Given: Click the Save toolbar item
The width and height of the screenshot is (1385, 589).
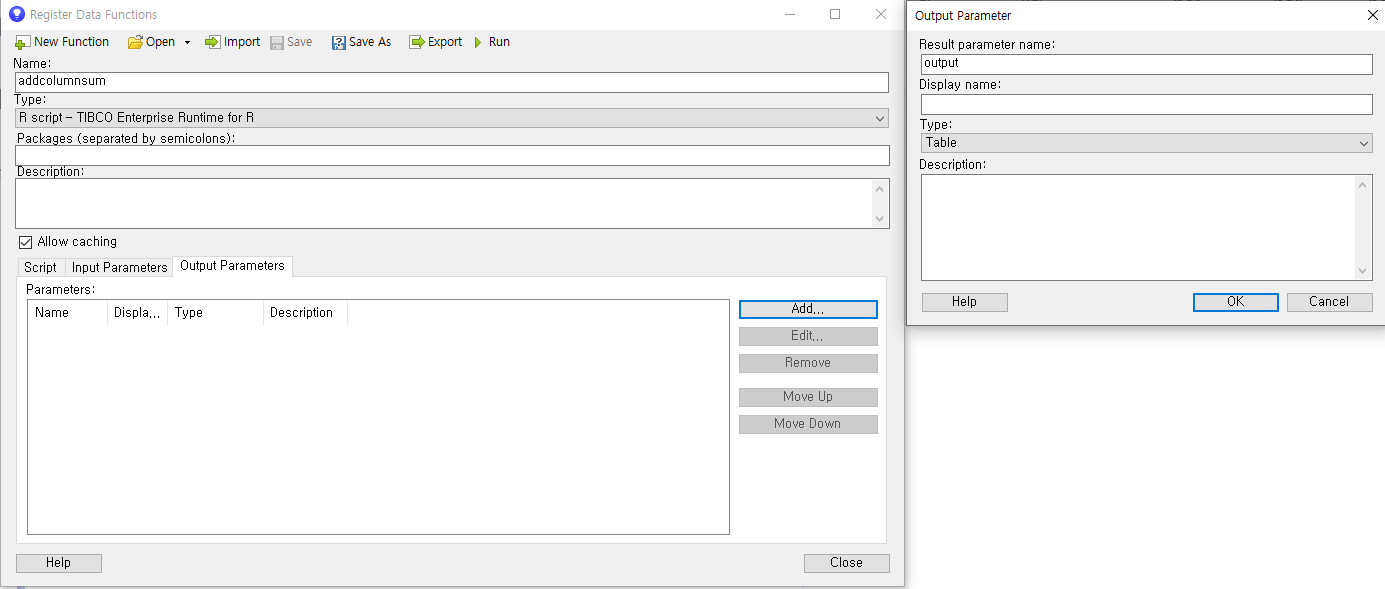Looking at the screenshot, I should click(x=291, y=42).
